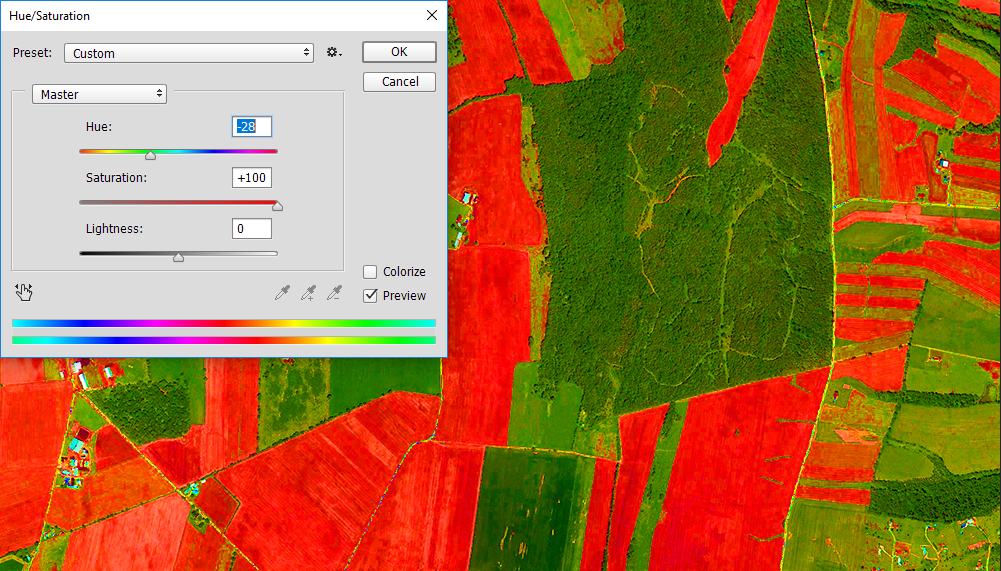Click the Hue slider handle
The height and width of the screenshot is (571, 1001).
click(150, 155)
